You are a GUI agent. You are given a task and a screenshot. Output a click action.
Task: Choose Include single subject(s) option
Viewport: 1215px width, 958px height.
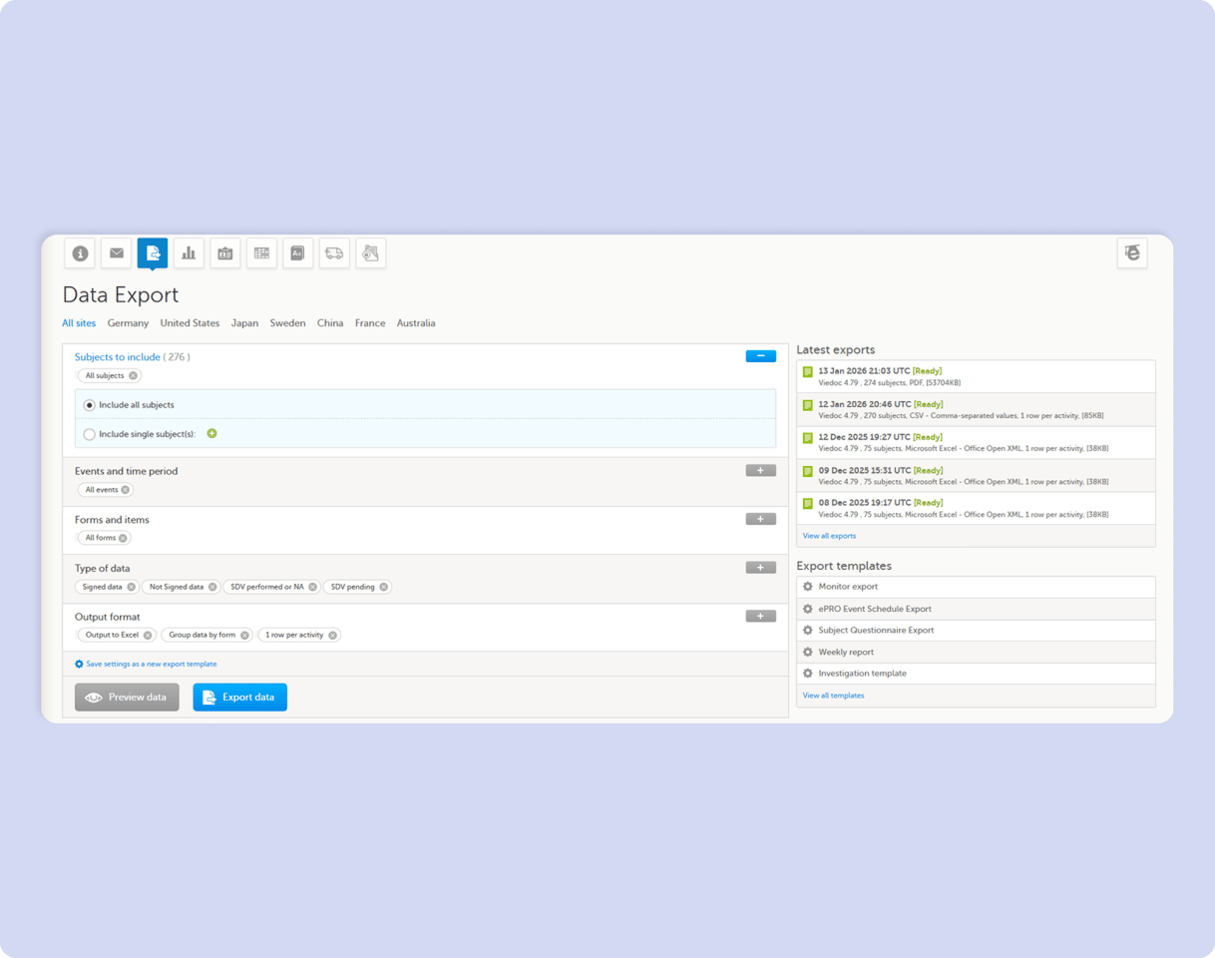tap(89, 434)
